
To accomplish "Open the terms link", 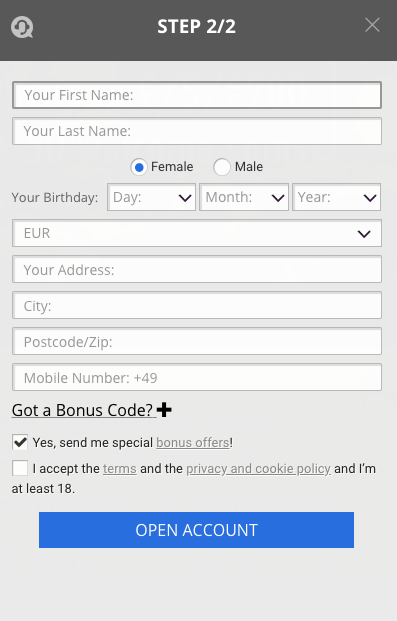I will tap(120, 469).
